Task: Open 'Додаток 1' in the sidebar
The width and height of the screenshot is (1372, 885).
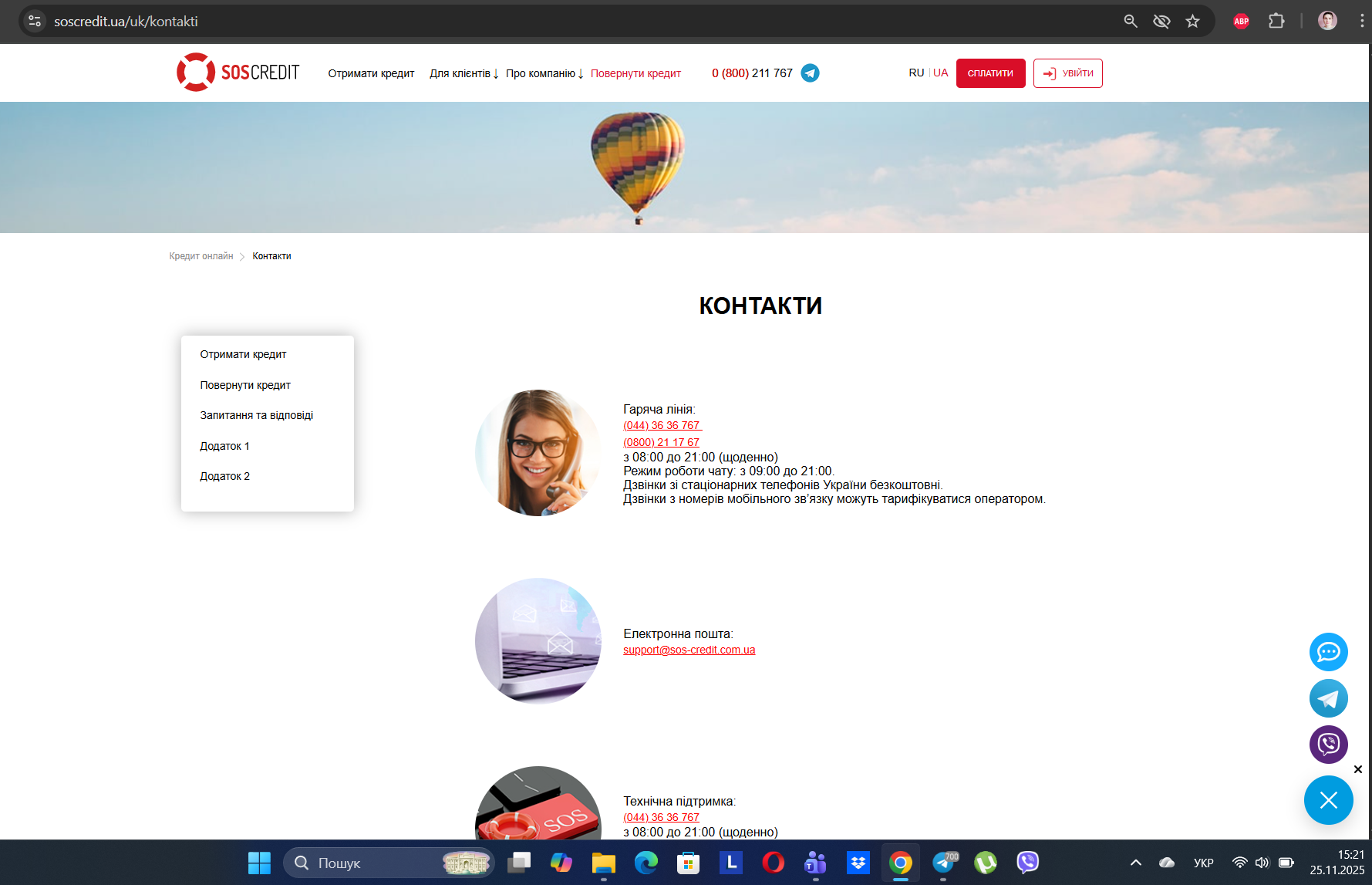Action: [x=224, y=446]
